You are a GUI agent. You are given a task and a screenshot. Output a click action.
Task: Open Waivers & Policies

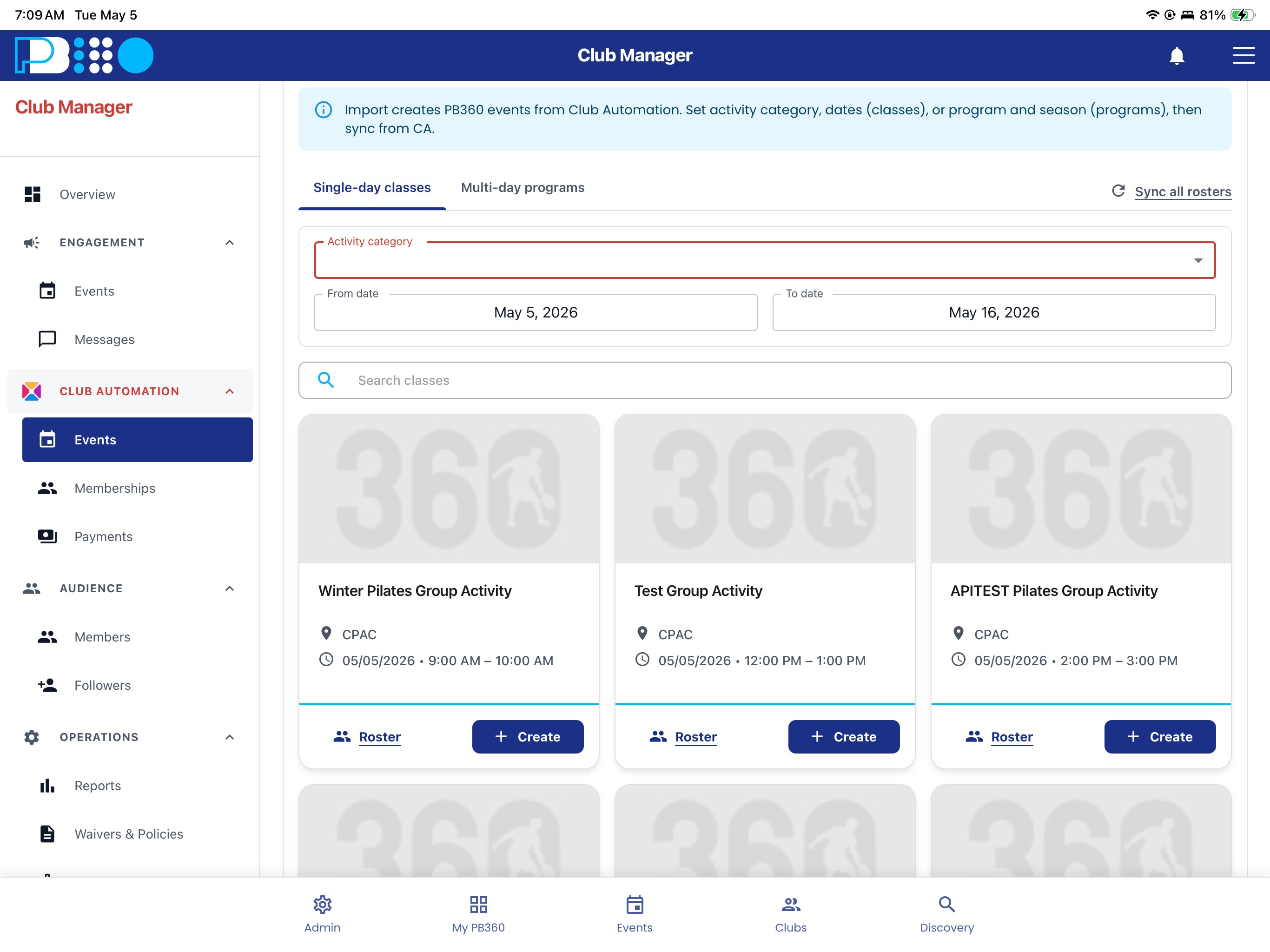137,834
